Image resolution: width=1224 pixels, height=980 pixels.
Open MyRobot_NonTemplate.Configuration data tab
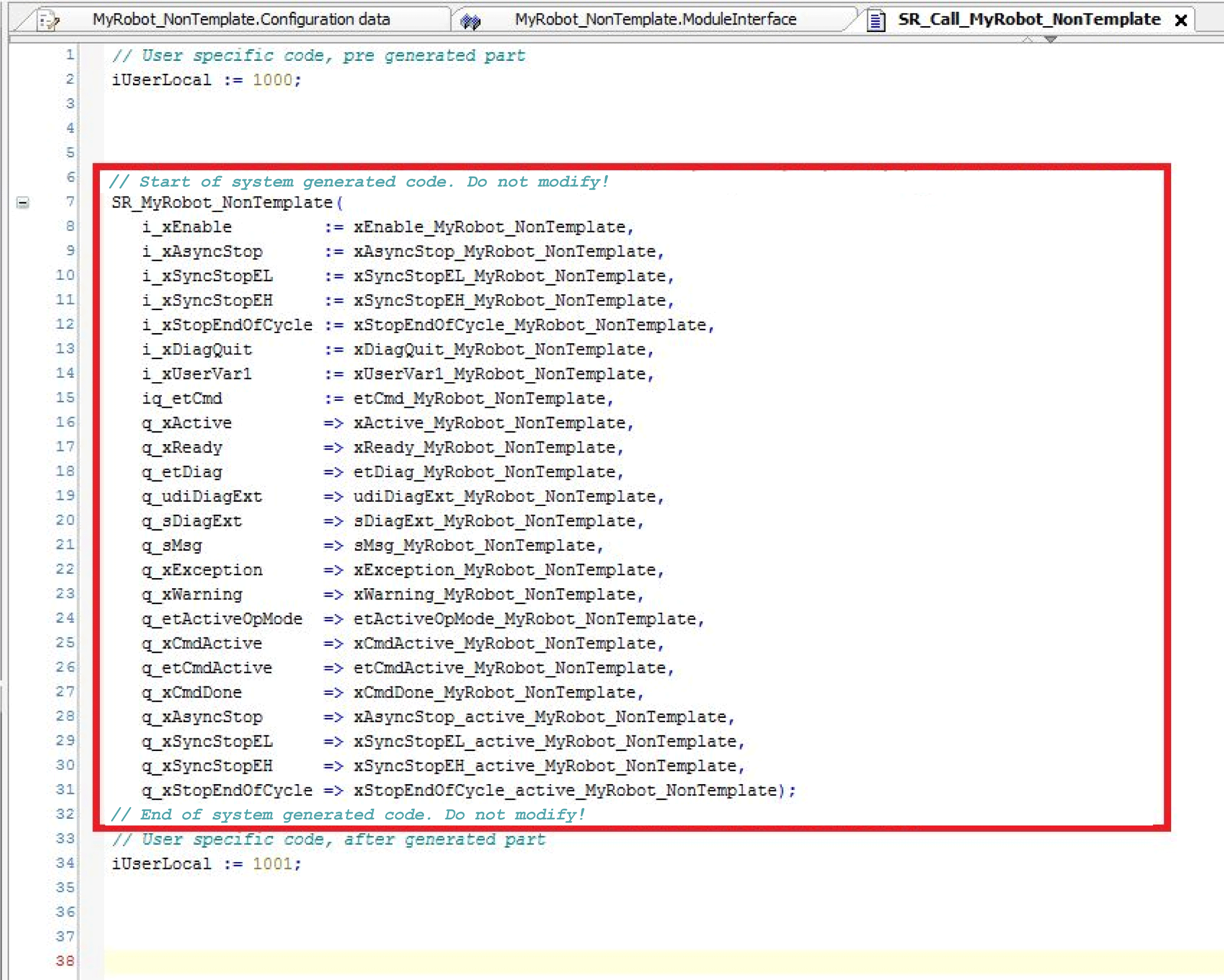coord(241,19)
